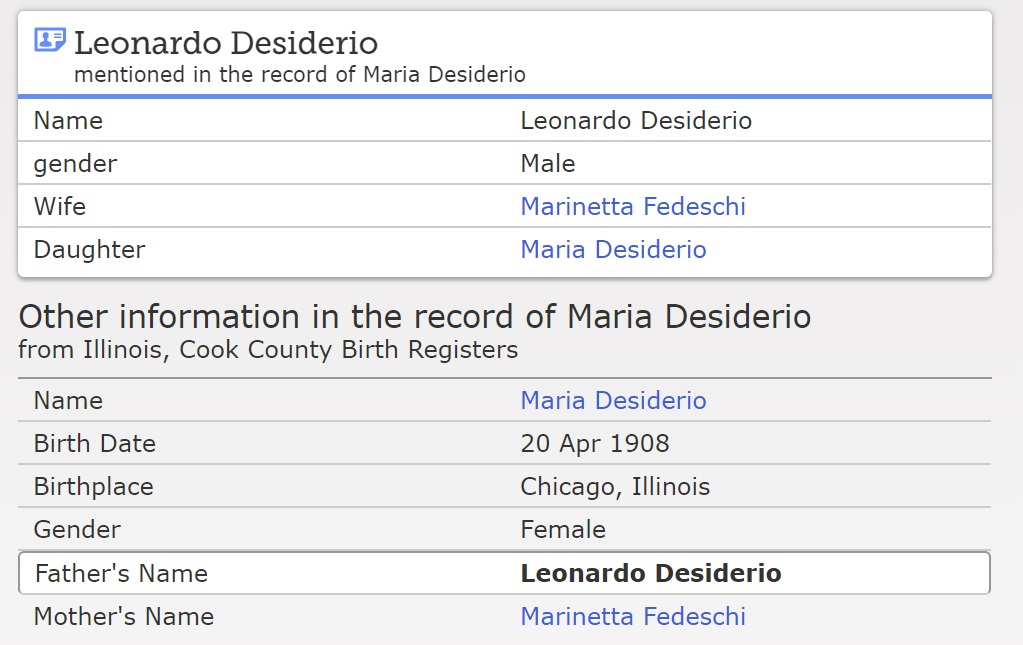Image resolution: width=1023 pixels, height=645 pixels.
Task: Select the Wife row label
Action: pyautogui.click(x=60, y=207)
